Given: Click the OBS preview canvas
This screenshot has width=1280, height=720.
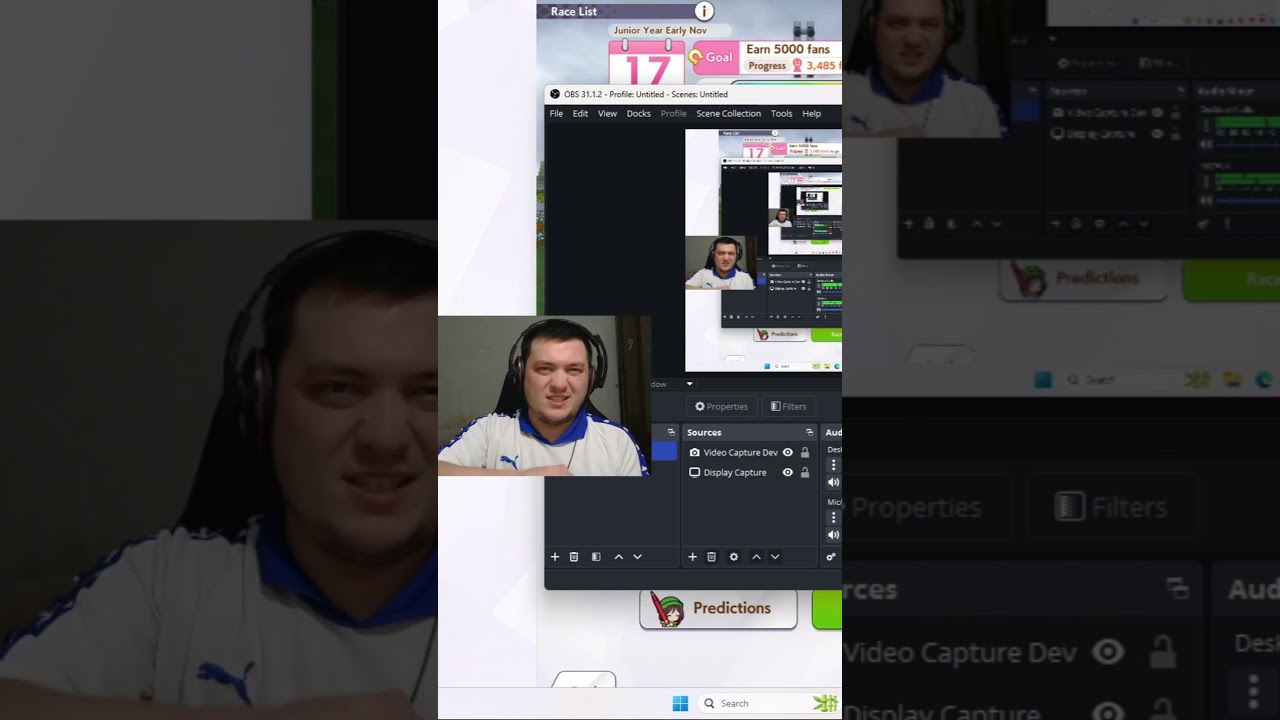Looking at the screenshot, I should (x=763, y=250).
